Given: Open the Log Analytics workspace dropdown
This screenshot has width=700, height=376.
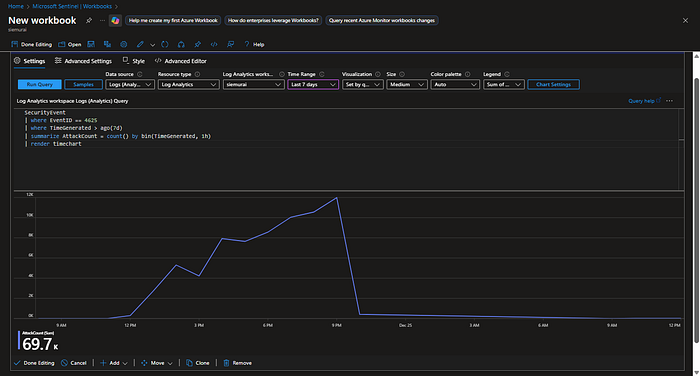Looking at the screenshot, I should point(254,84).
